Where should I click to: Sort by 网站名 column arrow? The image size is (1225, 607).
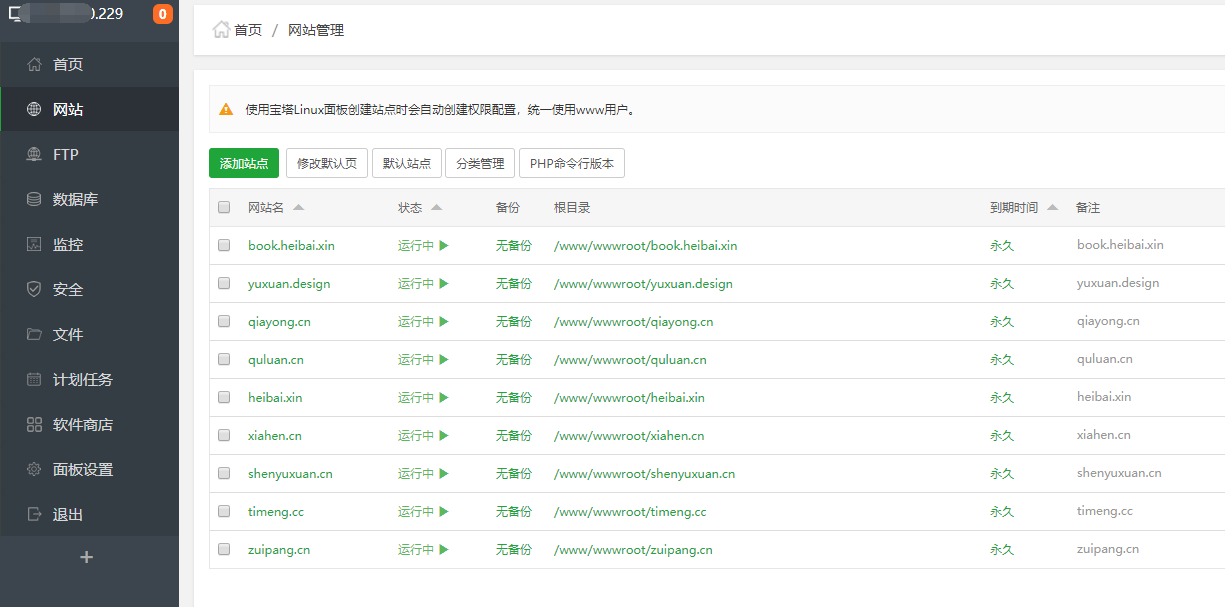[x=298, y=207]
